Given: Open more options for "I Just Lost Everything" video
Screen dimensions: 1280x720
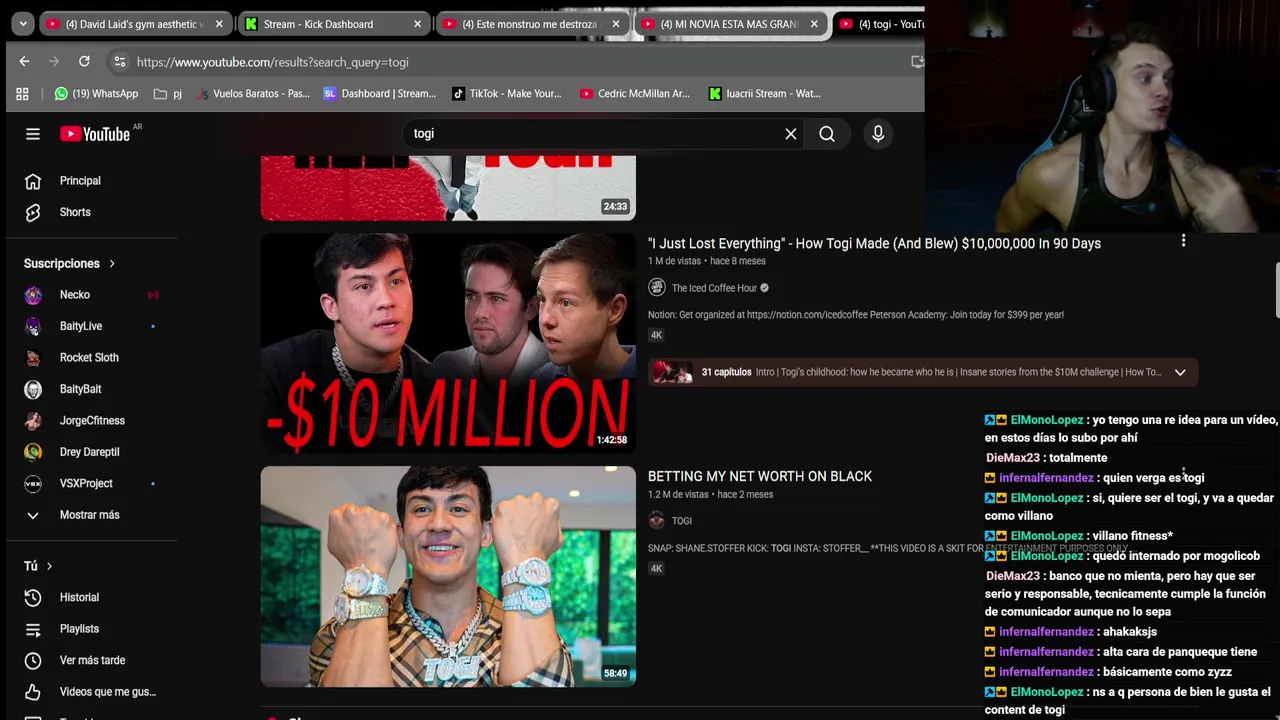Looking at the screenshot, I should point(1183,241).
